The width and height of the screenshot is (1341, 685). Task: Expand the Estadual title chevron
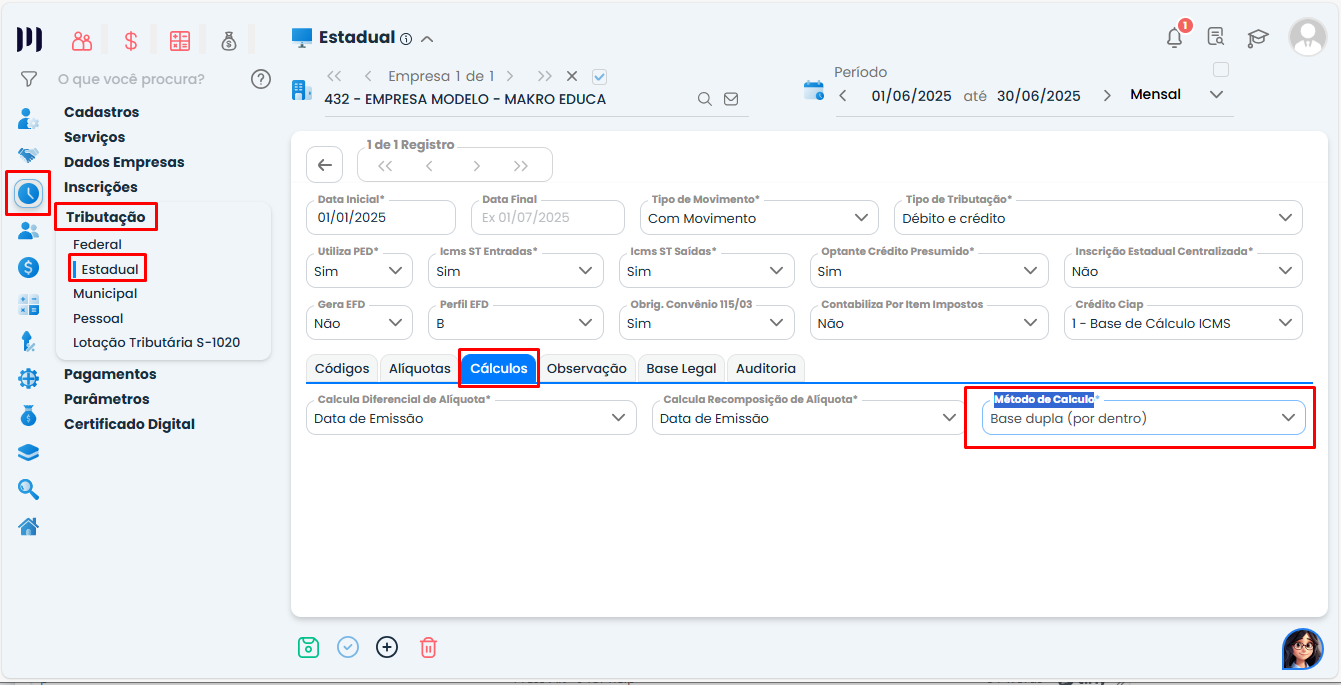(x=427, y=39)
